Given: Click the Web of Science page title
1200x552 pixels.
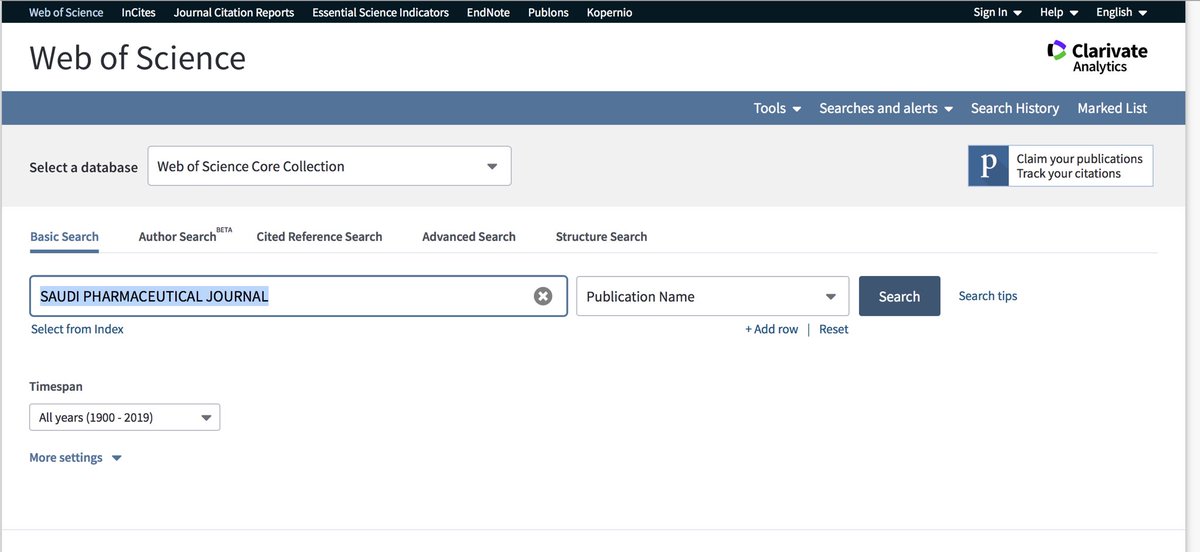Looking at the screenshot, I should point(137,58).
